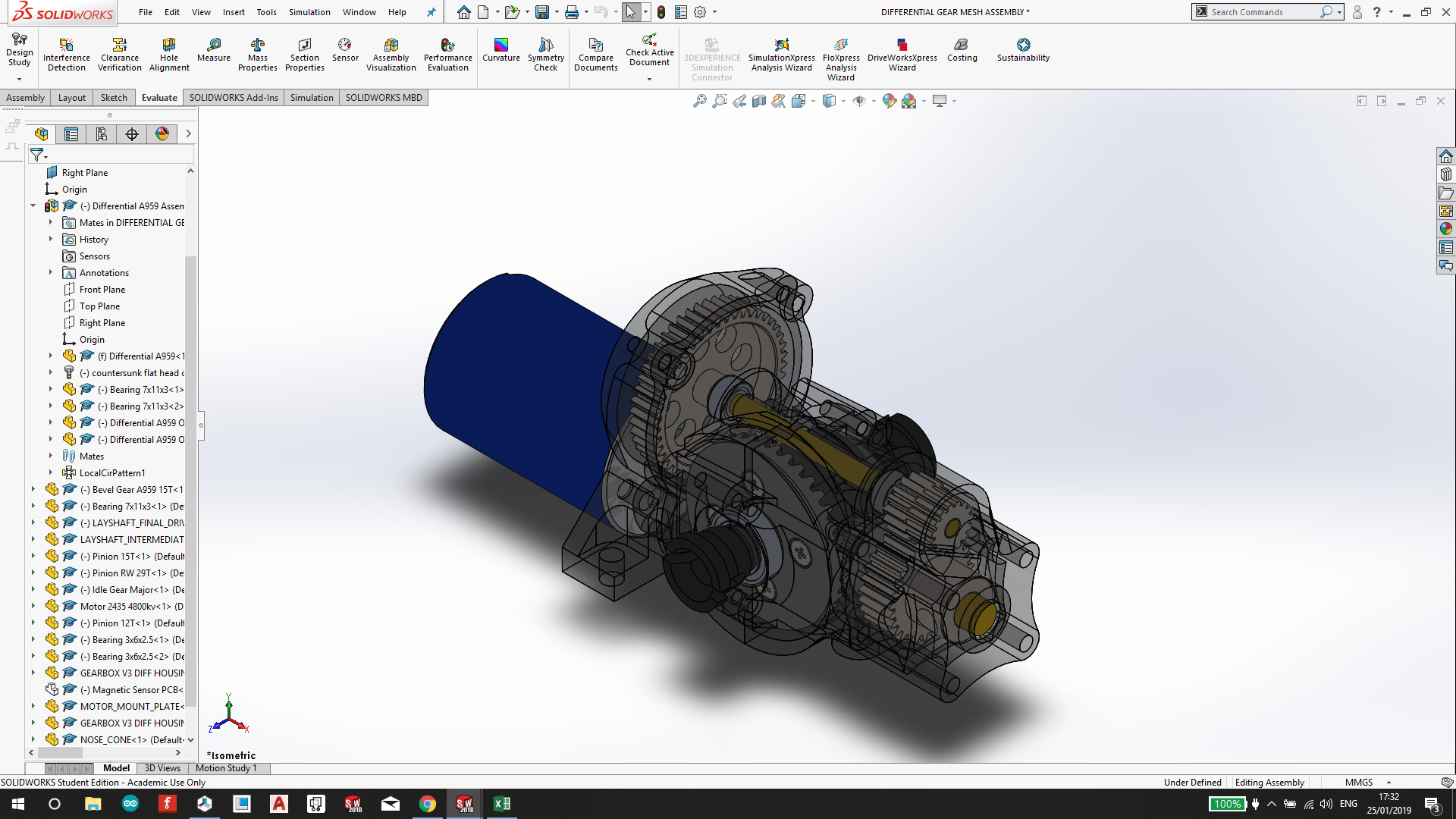This screenshot has height=819, width=1456.
Task: Run Check Active Document
Action: pyautogui.click(x=650, y=49)
